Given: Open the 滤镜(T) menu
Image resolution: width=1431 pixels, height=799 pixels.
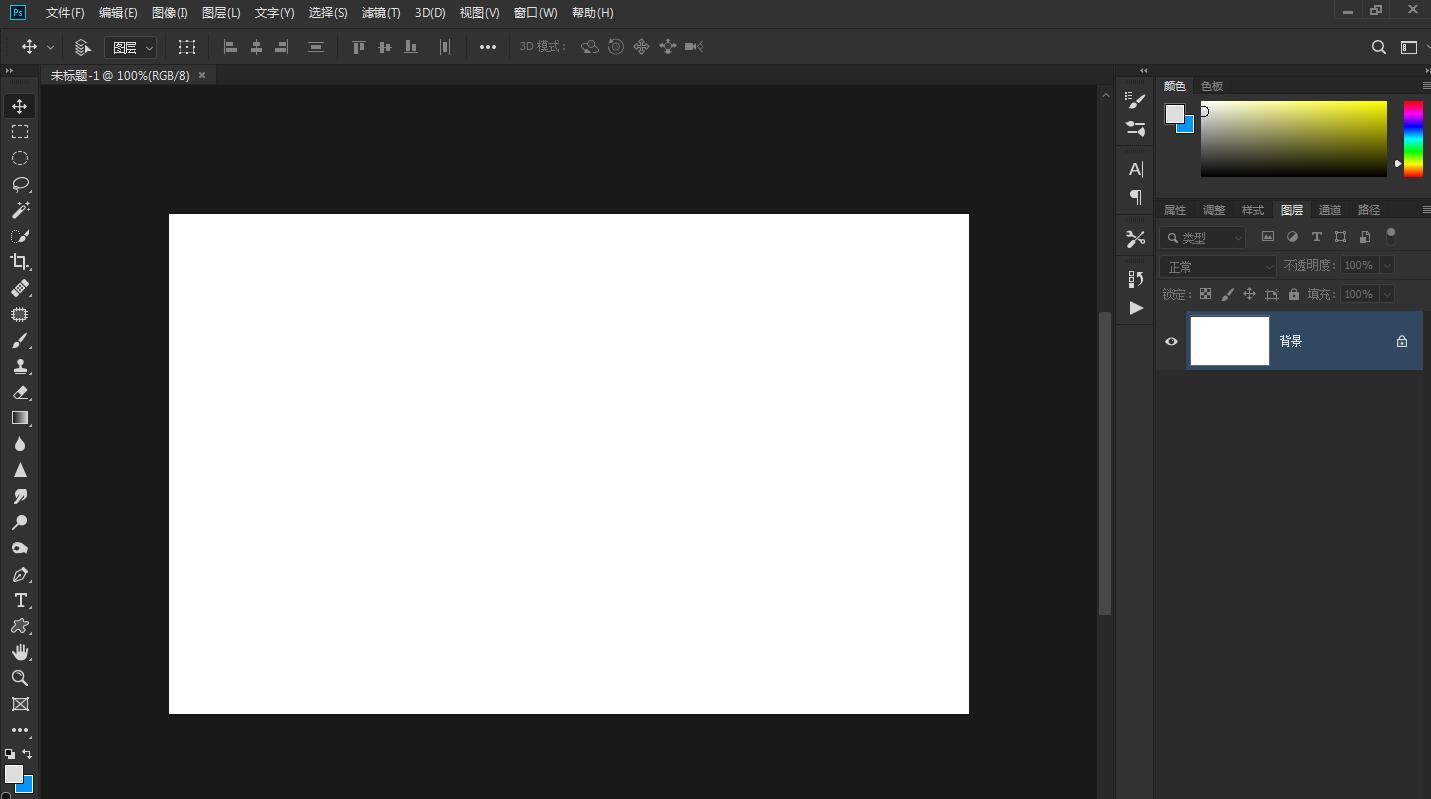Looking at the screenshot, I should tap(381, 13).
